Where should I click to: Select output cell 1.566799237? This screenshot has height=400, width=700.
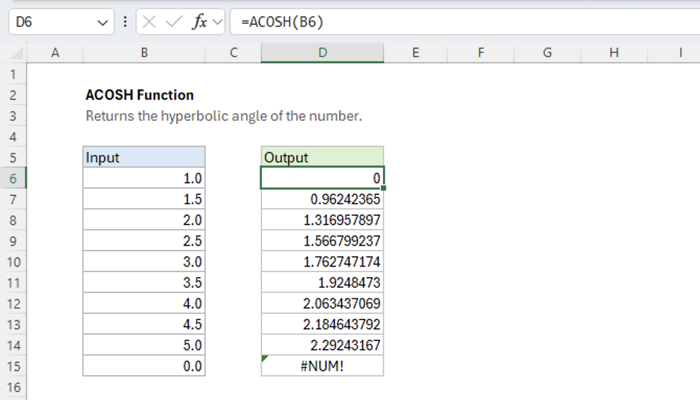coord(322,241)
